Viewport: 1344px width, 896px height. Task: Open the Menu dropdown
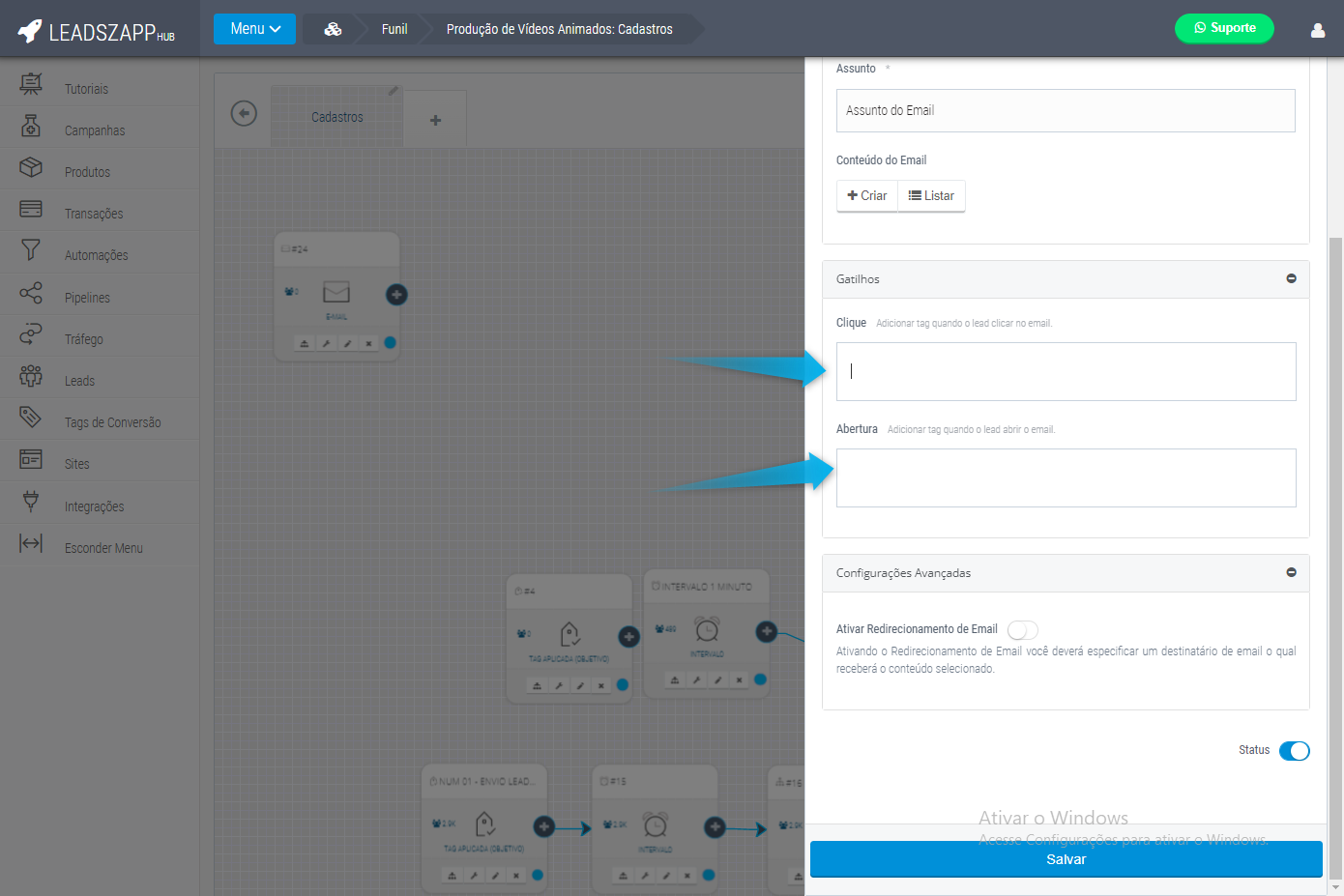point(254,29)
